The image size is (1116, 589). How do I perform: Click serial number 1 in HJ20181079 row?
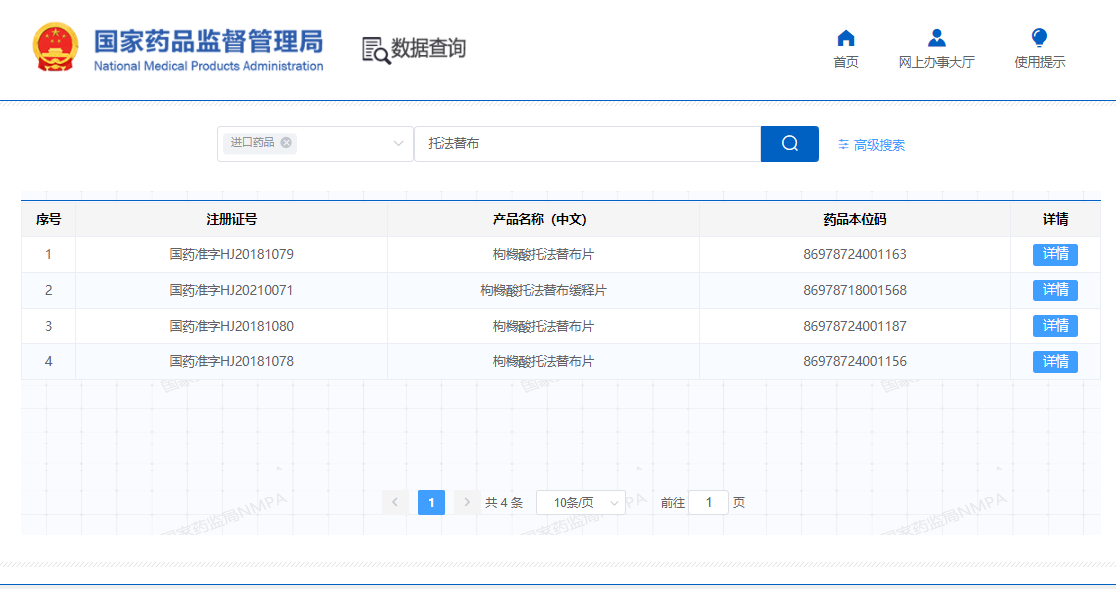point(48,255)
